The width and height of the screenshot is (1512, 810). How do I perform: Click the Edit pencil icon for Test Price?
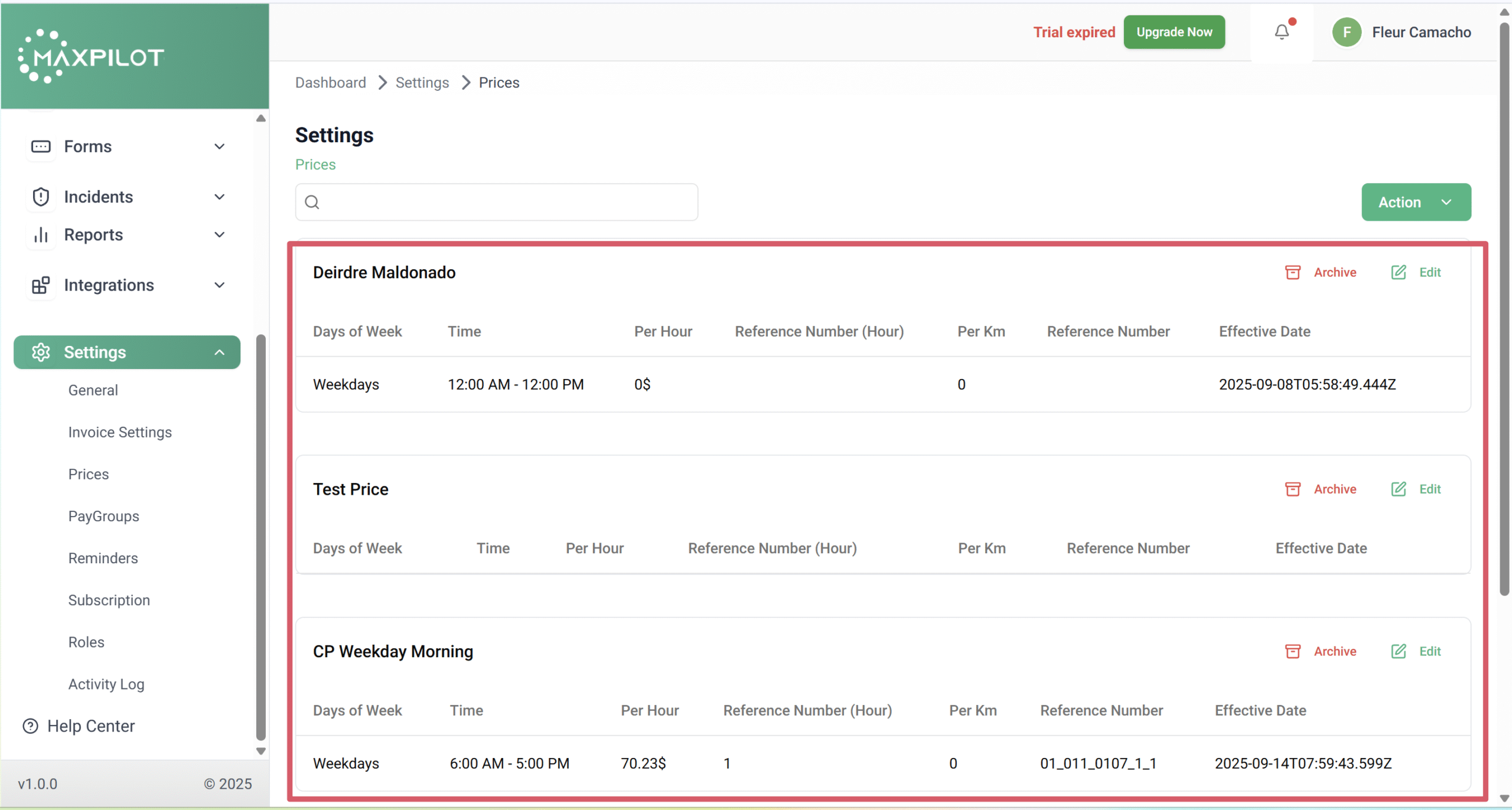click(x=1398, y=489)
